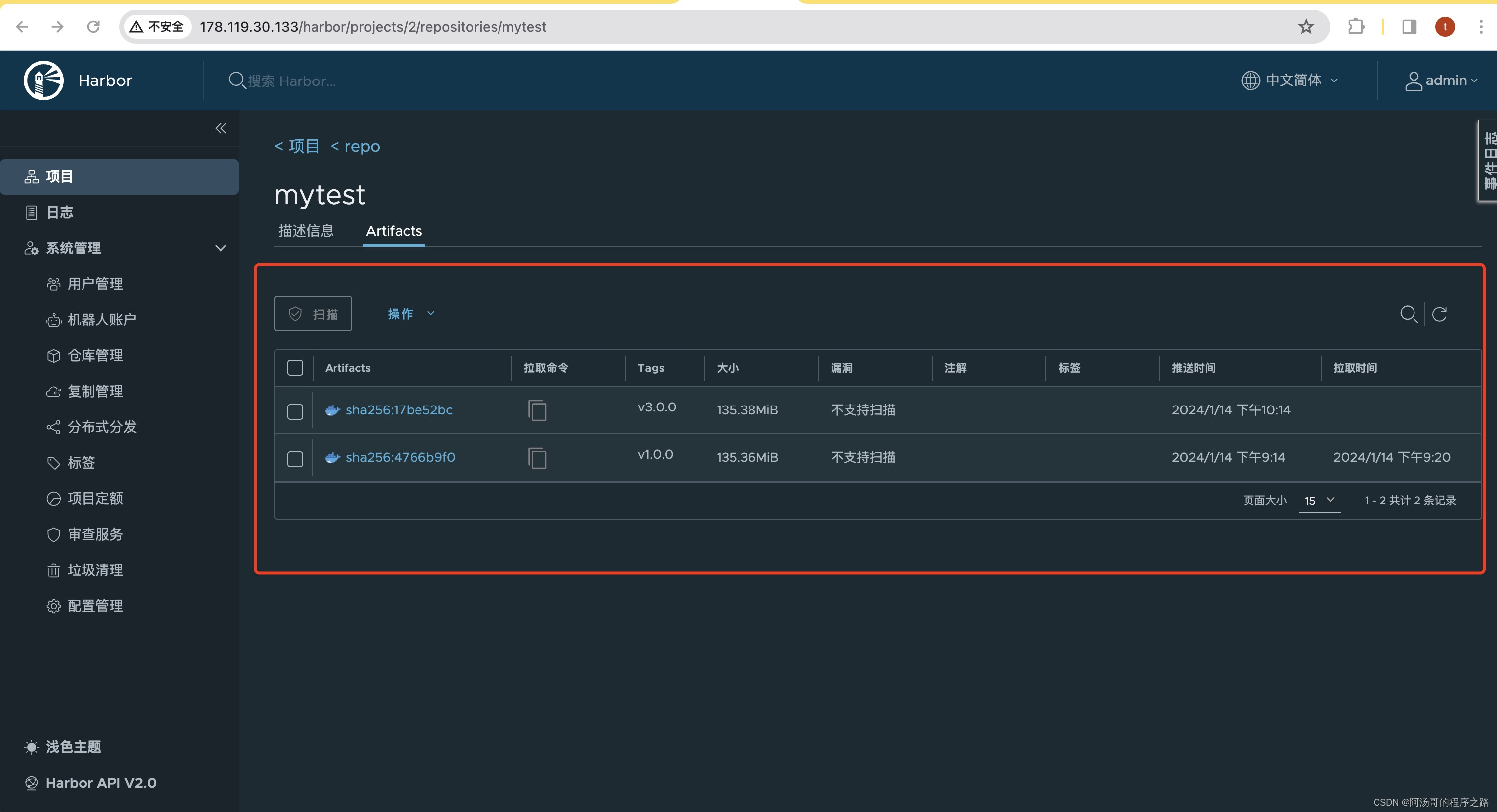Open Harbor API V2.0 link
Screen dimensions: 1497x812
point(90,783)
